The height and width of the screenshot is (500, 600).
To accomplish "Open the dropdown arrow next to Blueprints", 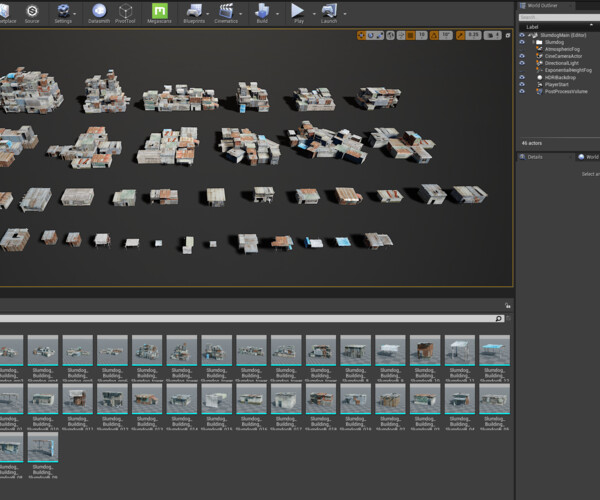I will [x=208, y=14].
